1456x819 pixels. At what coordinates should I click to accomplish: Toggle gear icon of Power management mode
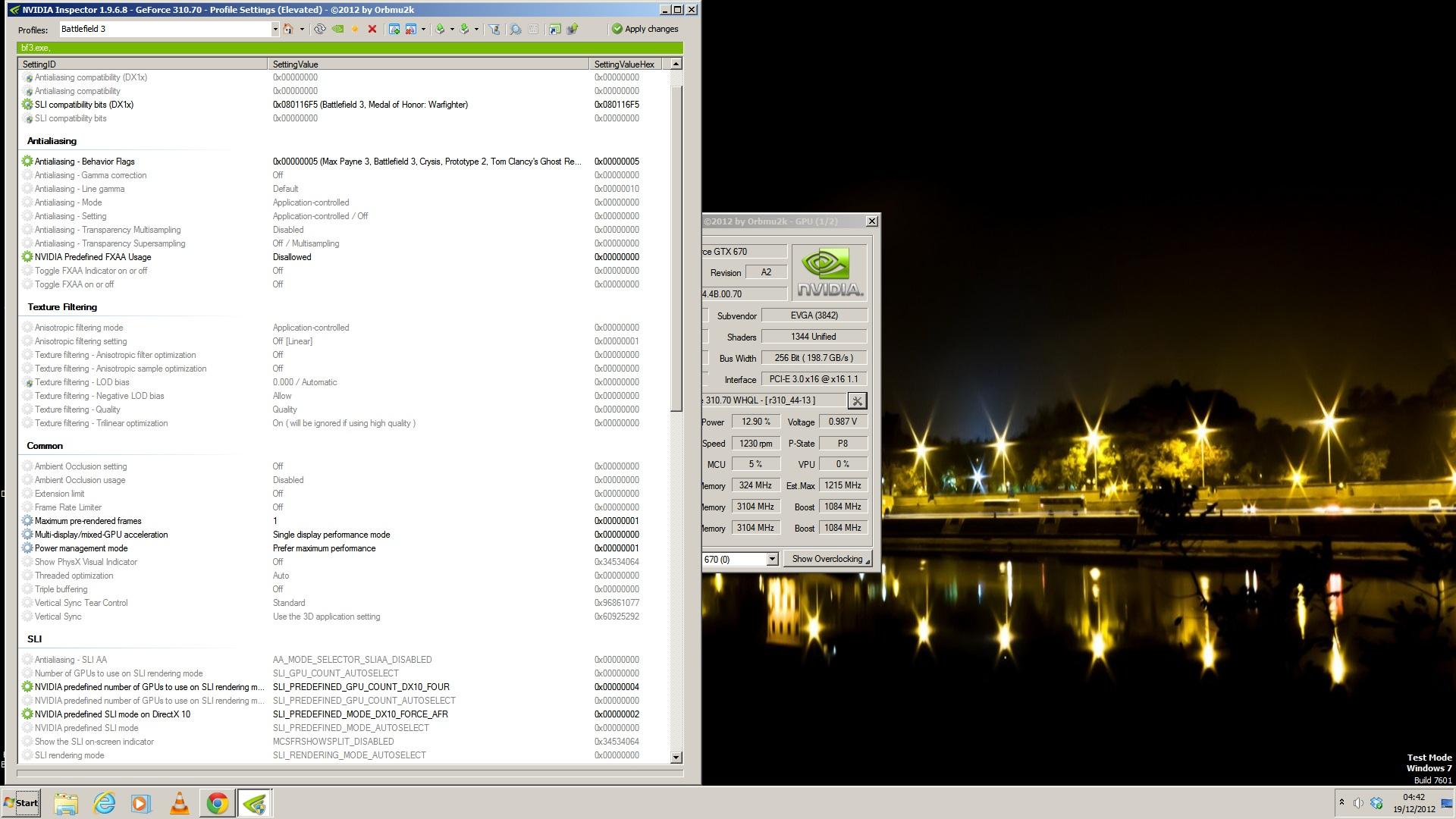[27, 548]
